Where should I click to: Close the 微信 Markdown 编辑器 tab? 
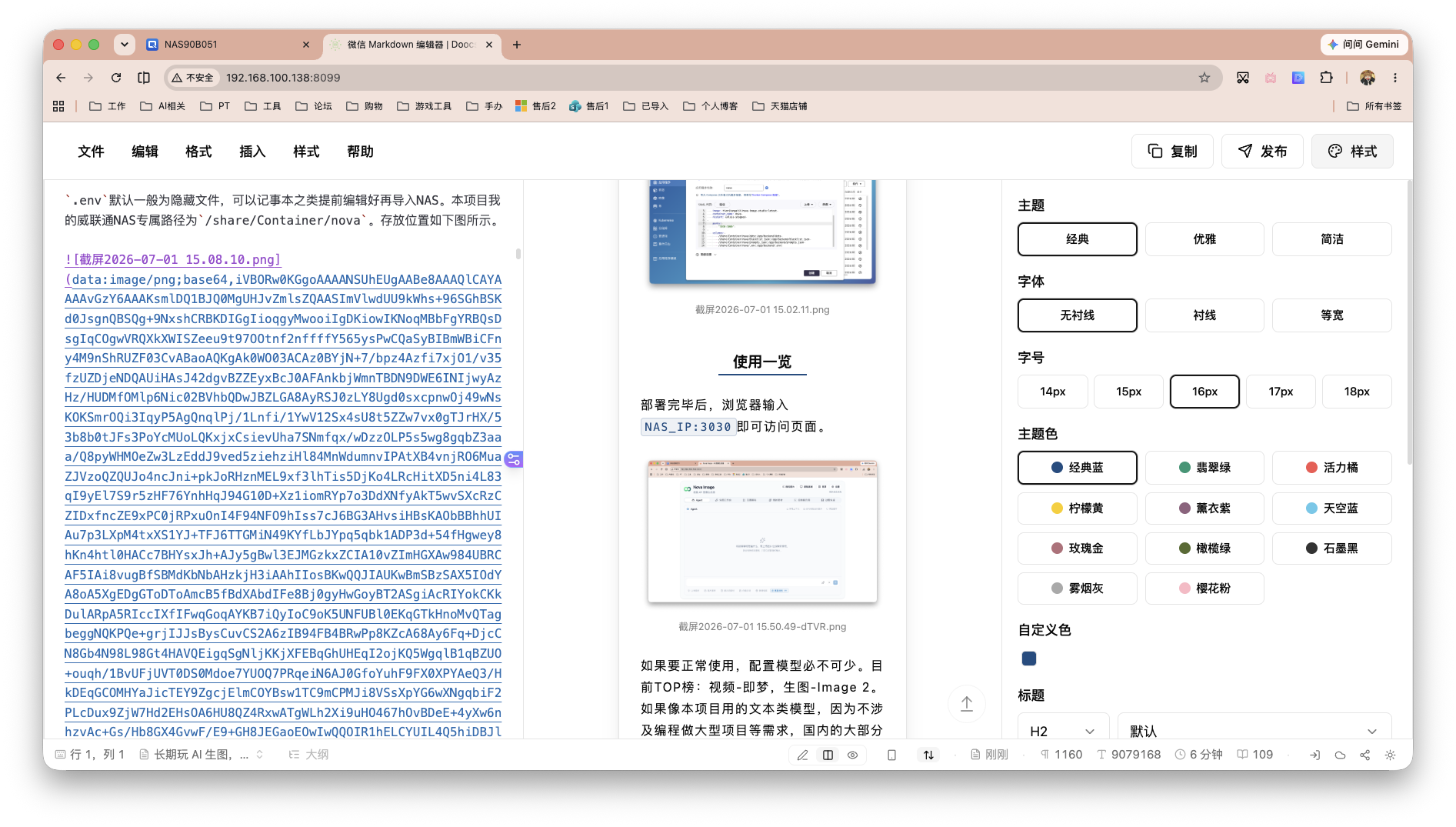click(x=488, y=45)
